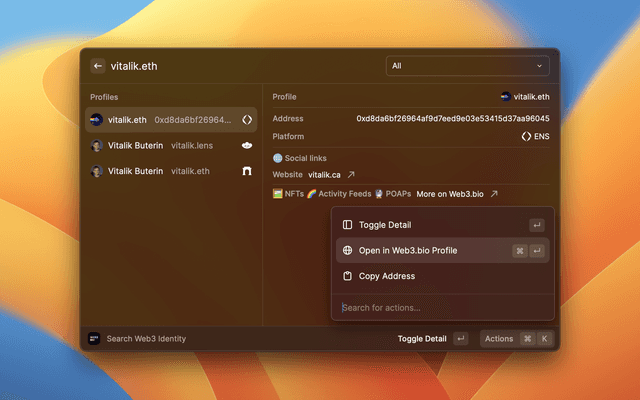
Task: Click the arrow icon next to vitalik.ca
Action: coord(351,175)
